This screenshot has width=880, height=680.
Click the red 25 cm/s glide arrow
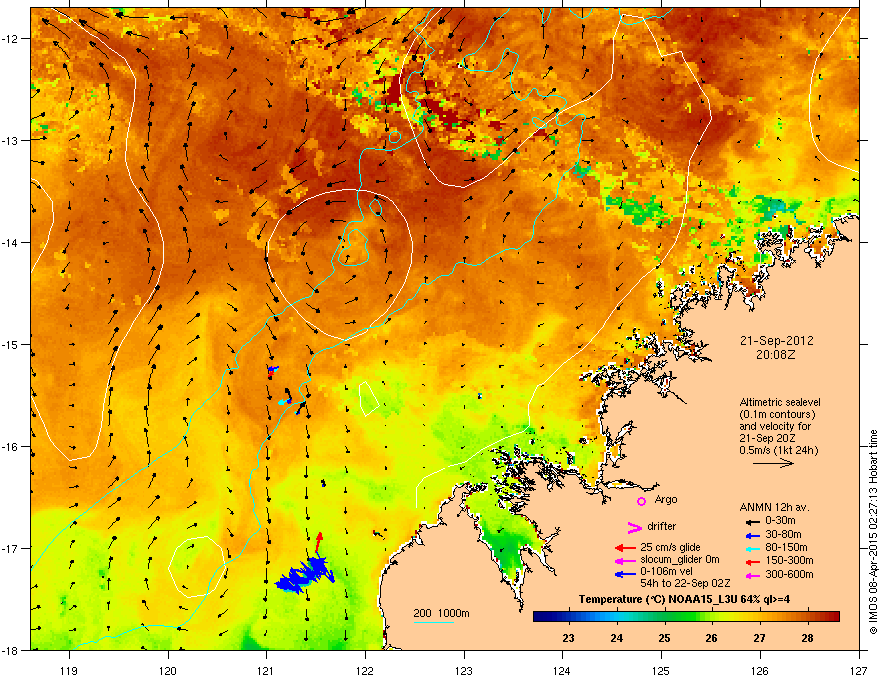coord(625,548)
